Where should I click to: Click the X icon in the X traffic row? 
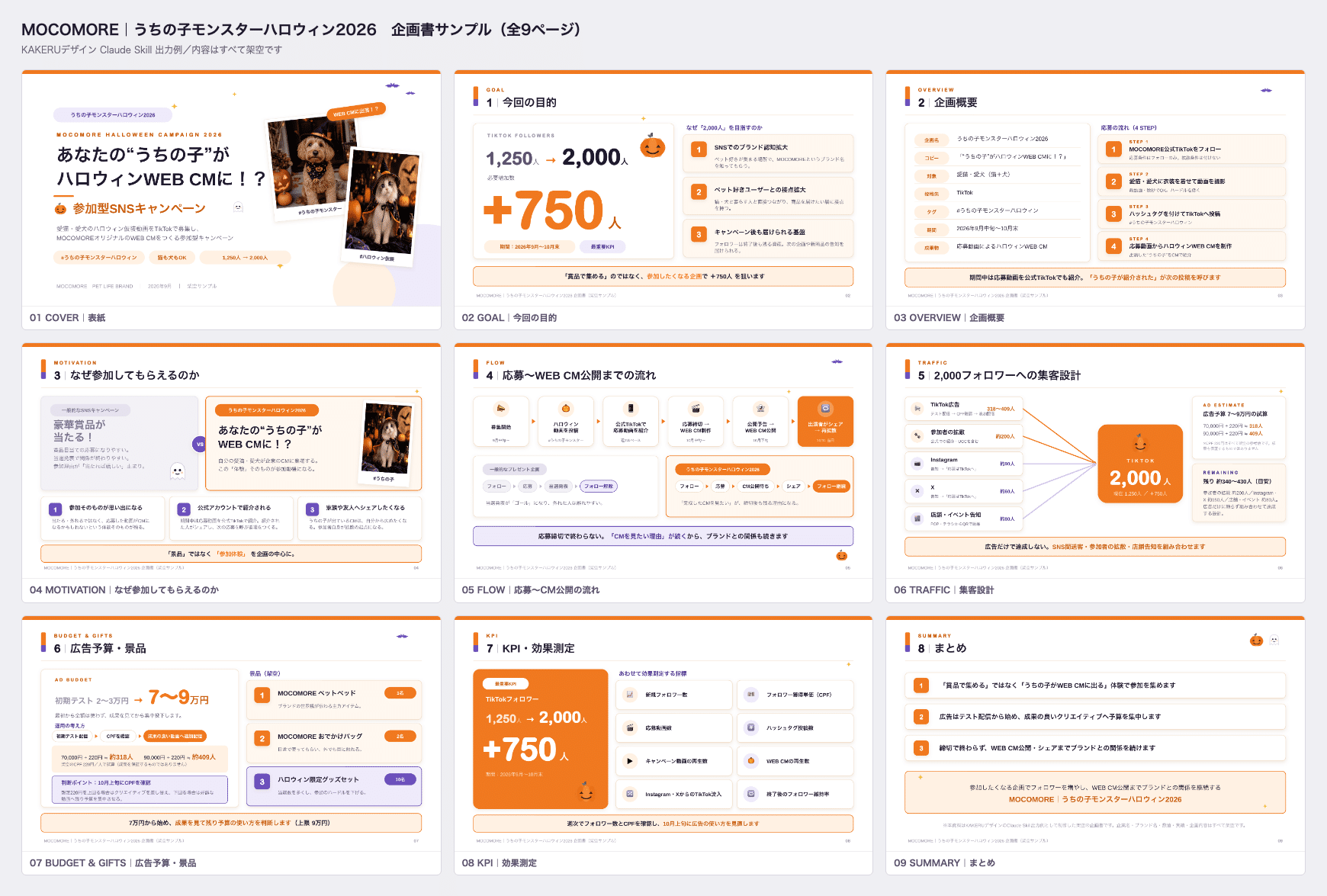click(917, 491)
